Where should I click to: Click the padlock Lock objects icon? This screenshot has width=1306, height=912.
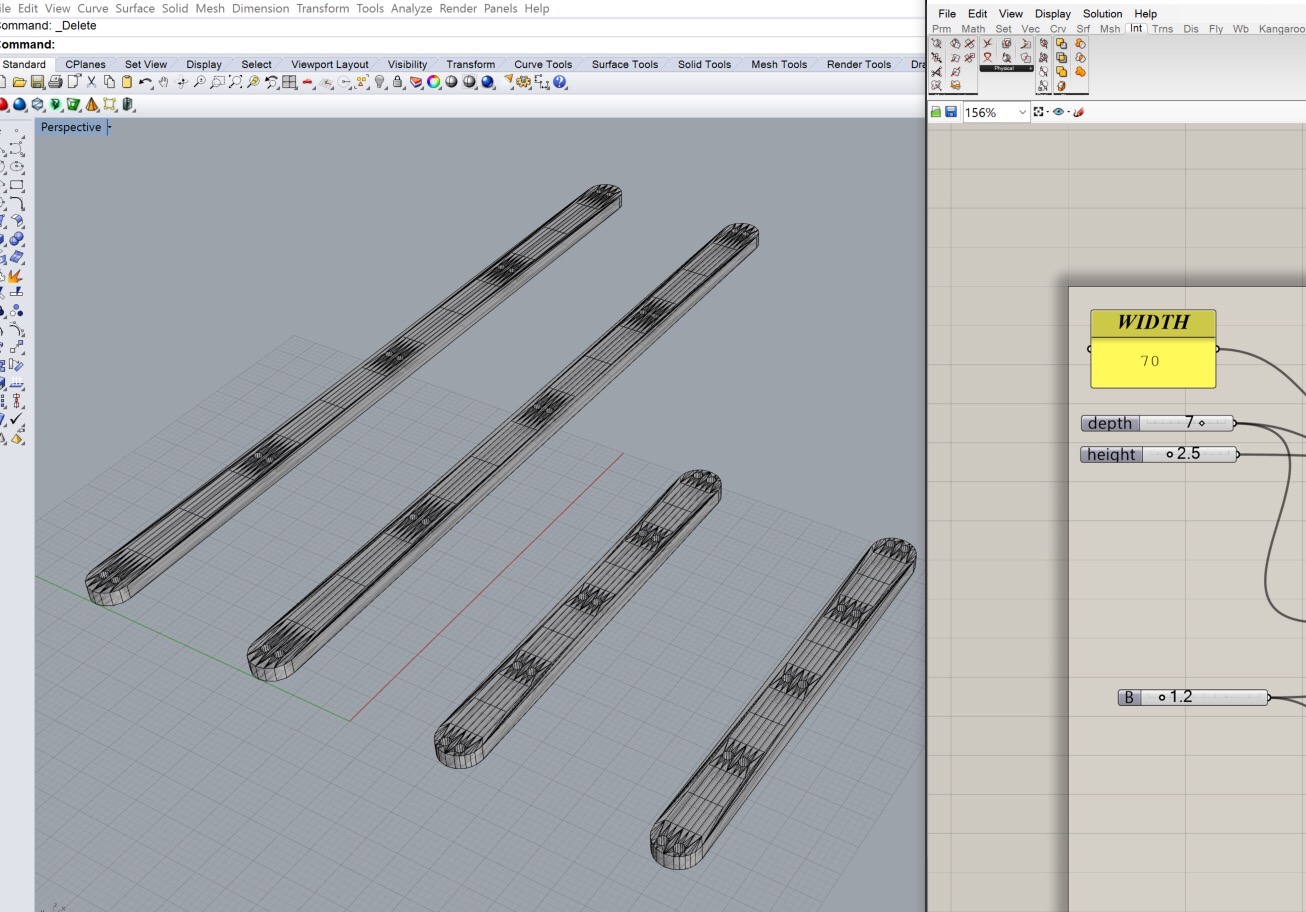pos(397,82)
